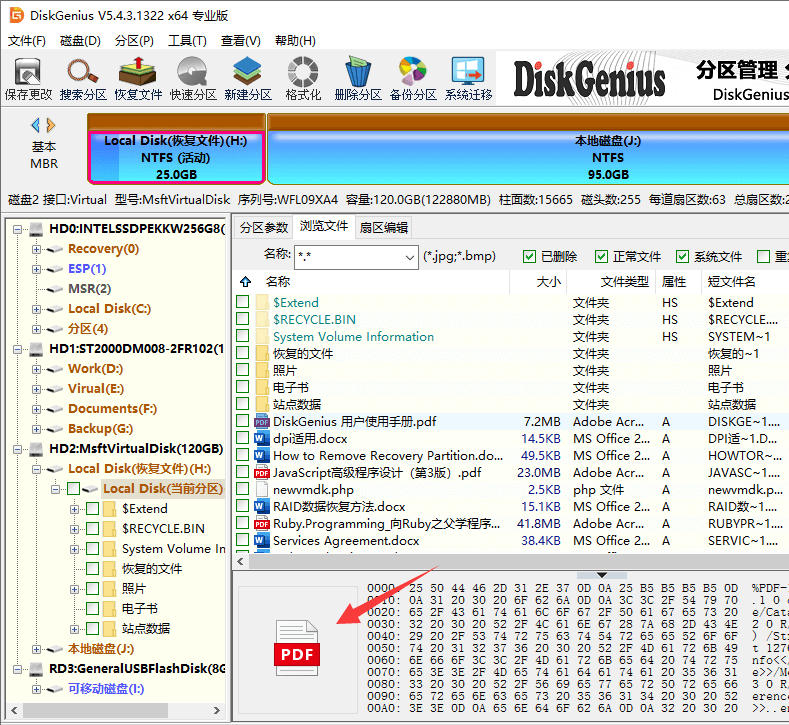Click the PDF icon of DiskGenius 用户使用手册.pdf
The image size is (789, 725).
click(261, 422)
